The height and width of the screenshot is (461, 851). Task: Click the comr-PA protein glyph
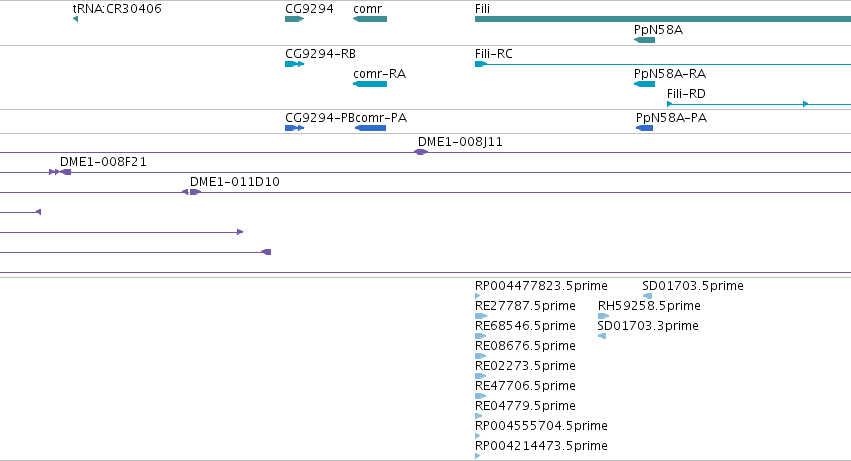point(370,128)
